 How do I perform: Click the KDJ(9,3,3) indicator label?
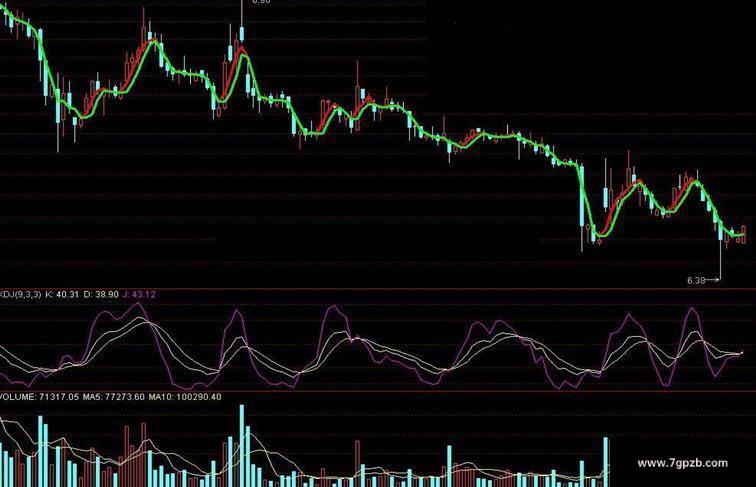[20, 294]
